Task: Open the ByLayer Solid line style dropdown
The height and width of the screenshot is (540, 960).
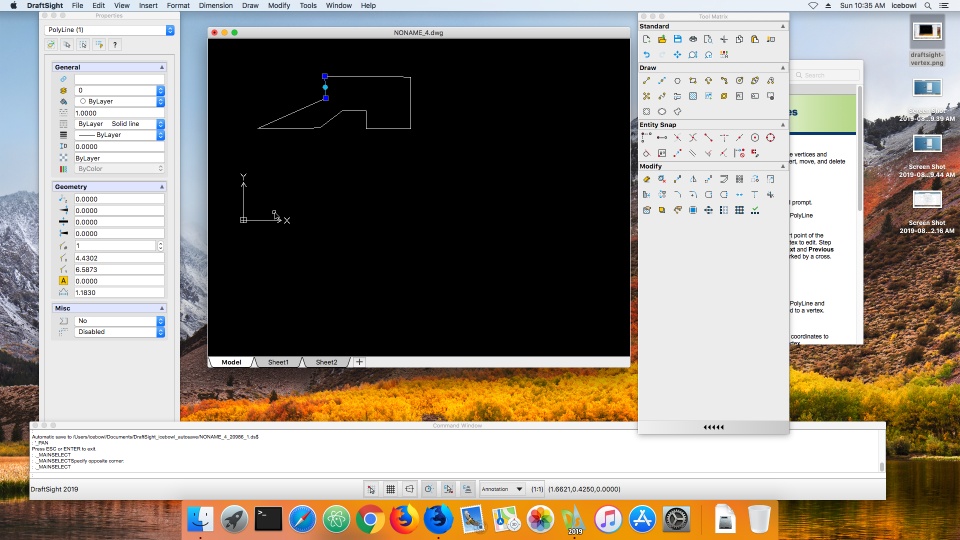Action: (119, 124)
